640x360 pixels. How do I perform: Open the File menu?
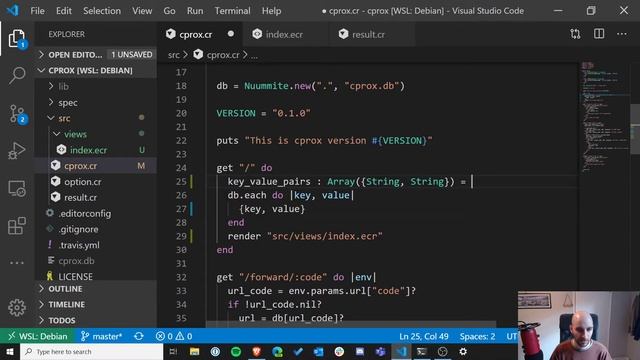[x=38, y=11]
